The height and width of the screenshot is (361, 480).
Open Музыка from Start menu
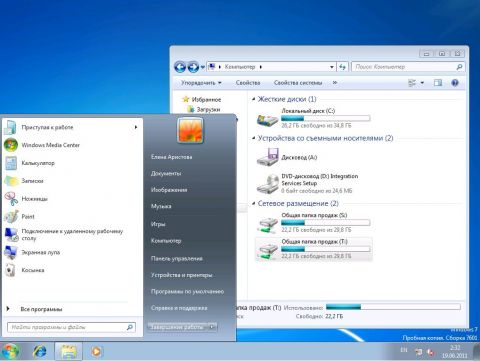[161, 206]
